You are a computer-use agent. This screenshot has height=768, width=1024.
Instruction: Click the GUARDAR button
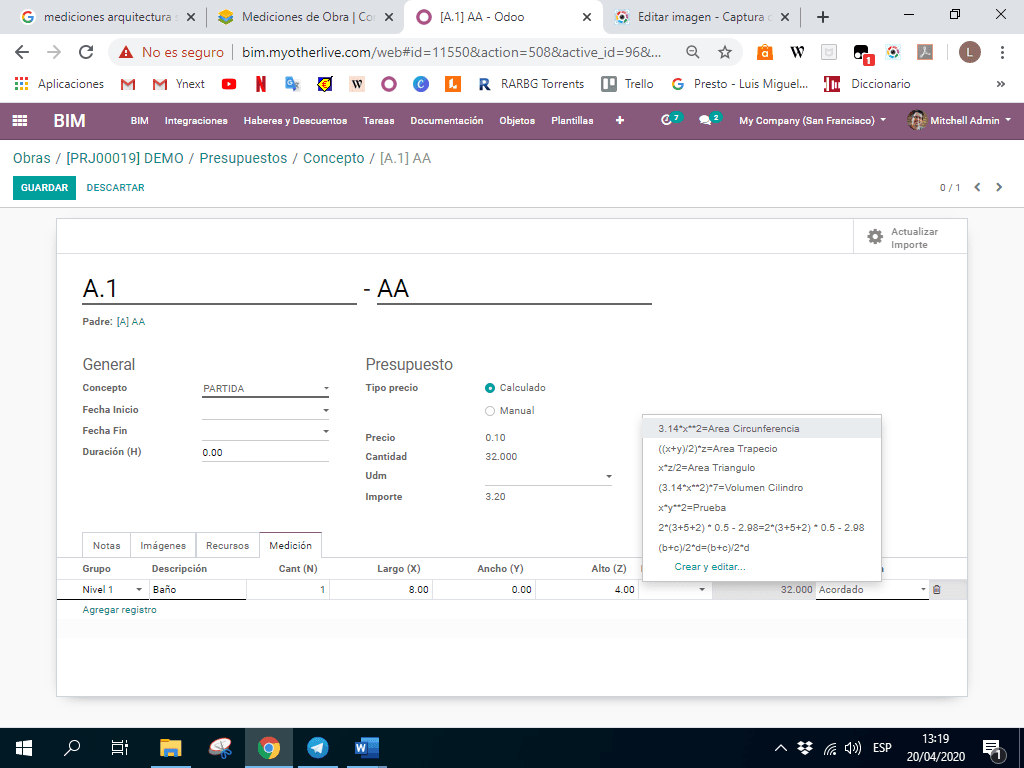[44, 187]
